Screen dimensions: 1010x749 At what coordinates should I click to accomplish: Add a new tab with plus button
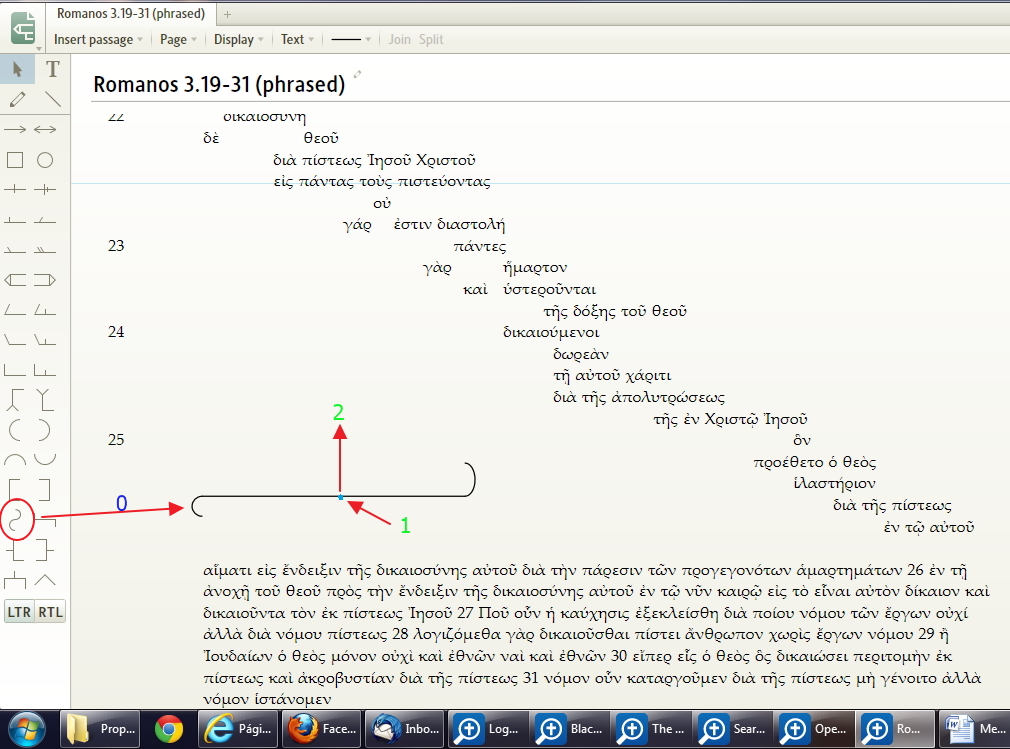(x=227, y=14)
